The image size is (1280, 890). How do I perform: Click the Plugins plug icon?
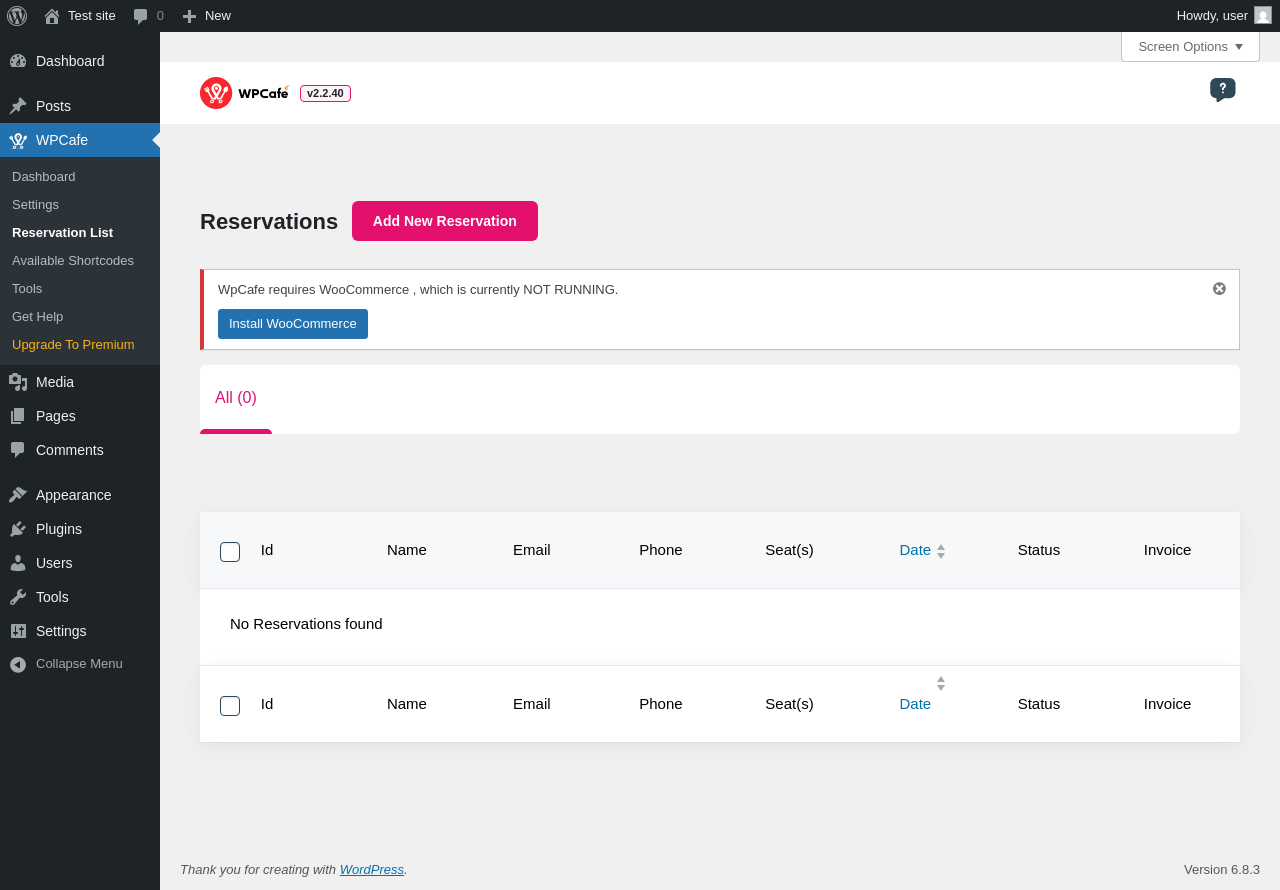tap(18, 529)
